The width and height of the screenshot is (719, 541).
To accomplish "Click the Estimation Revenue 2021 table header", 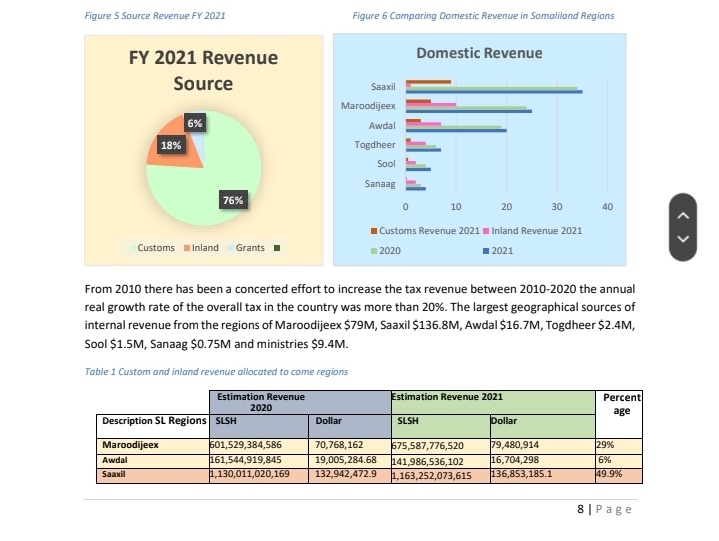I will (x=447, y=397).
